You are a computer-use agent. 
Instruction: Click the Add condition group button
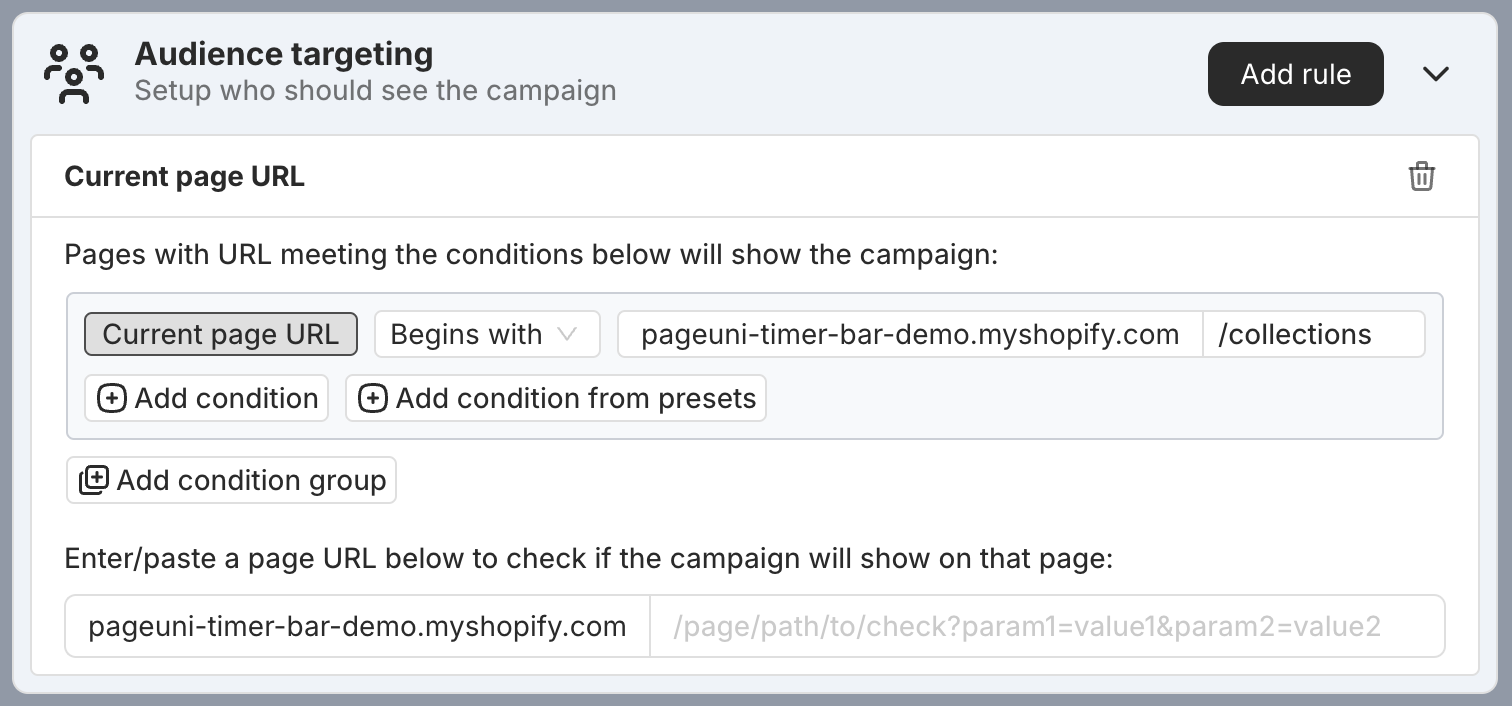pos(232,480)
